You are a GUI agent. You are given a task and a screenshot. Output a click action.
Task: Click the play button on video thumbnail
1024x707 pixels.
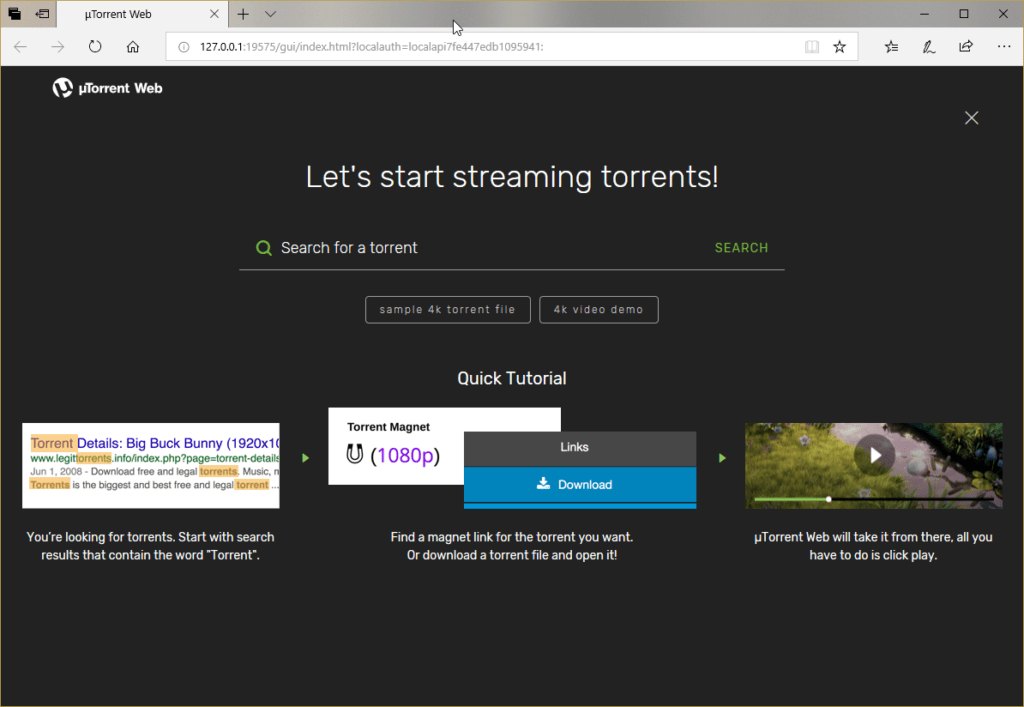tap(874, 456)
